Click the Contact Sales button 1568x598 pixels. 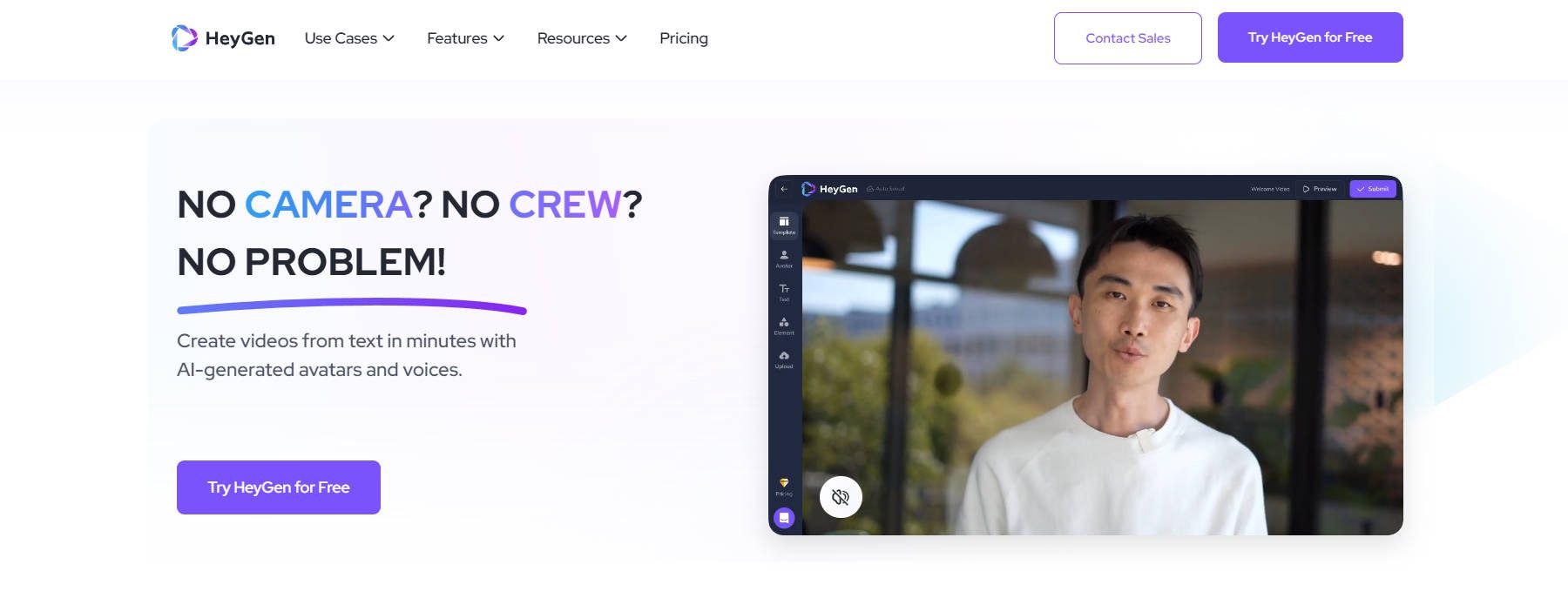1128,38
